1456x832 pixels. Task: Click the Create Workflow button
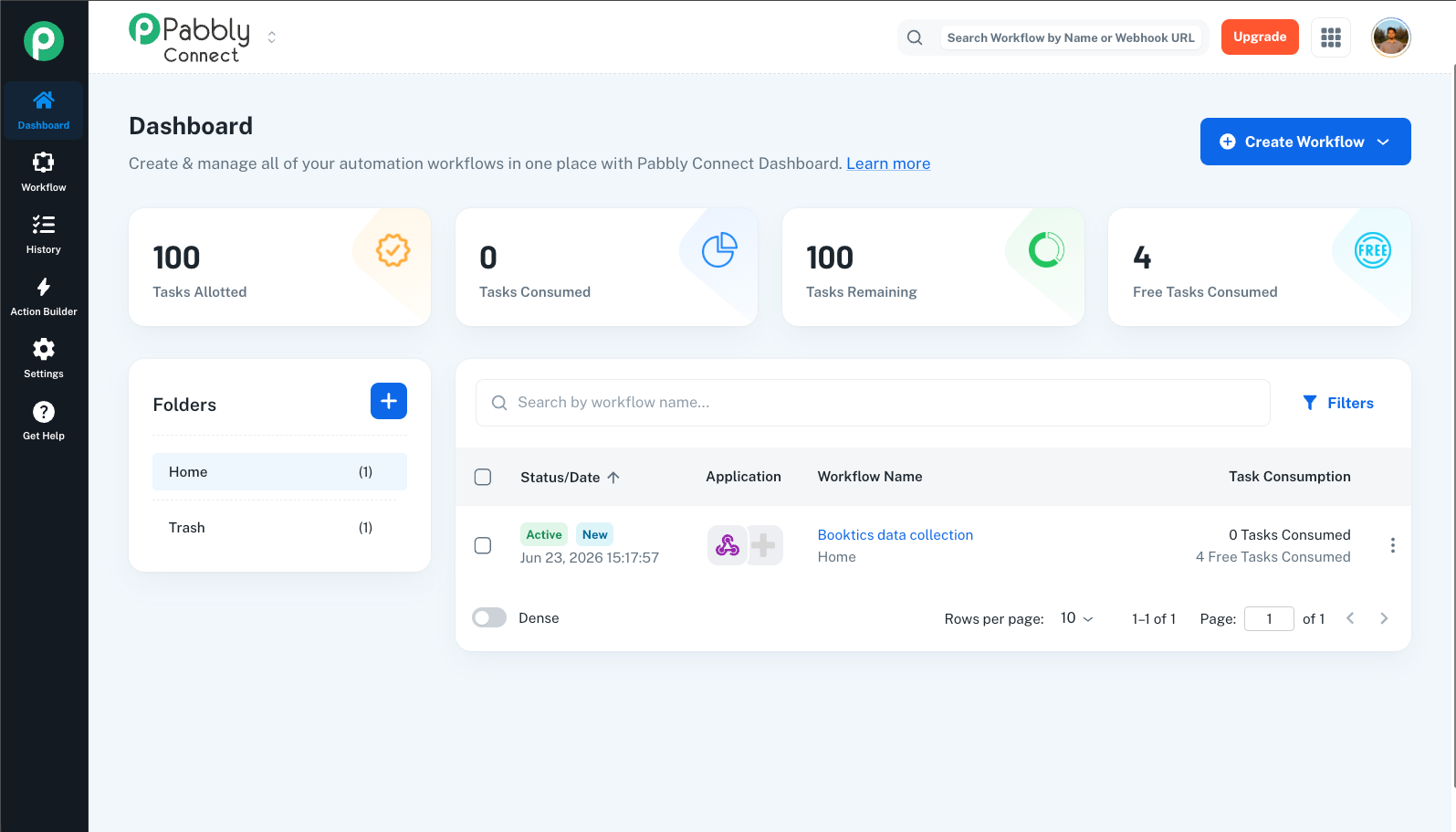1305,142
